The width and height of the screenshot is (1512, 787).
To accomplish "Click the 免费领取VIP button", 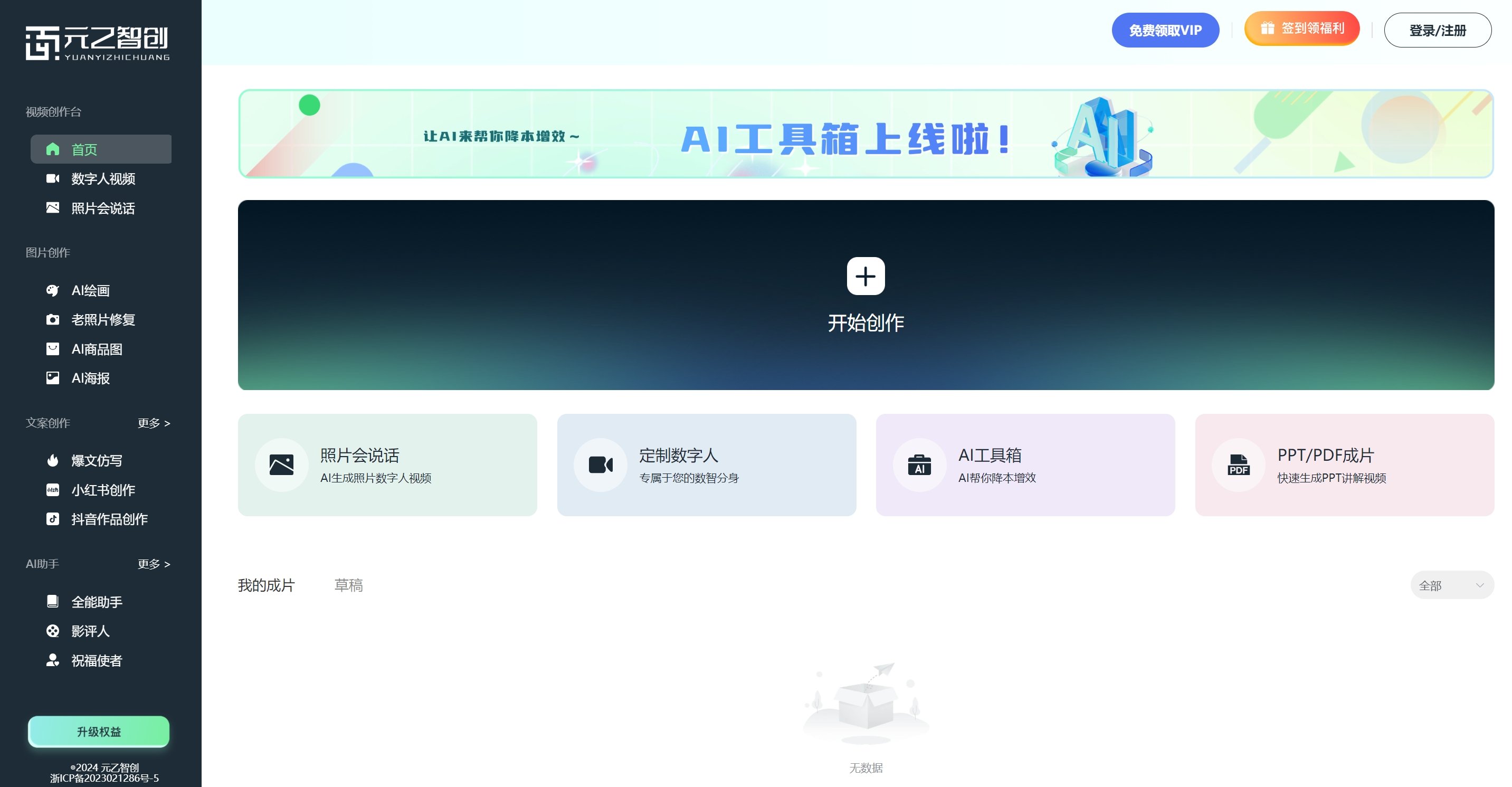I will coord(1165,30).
